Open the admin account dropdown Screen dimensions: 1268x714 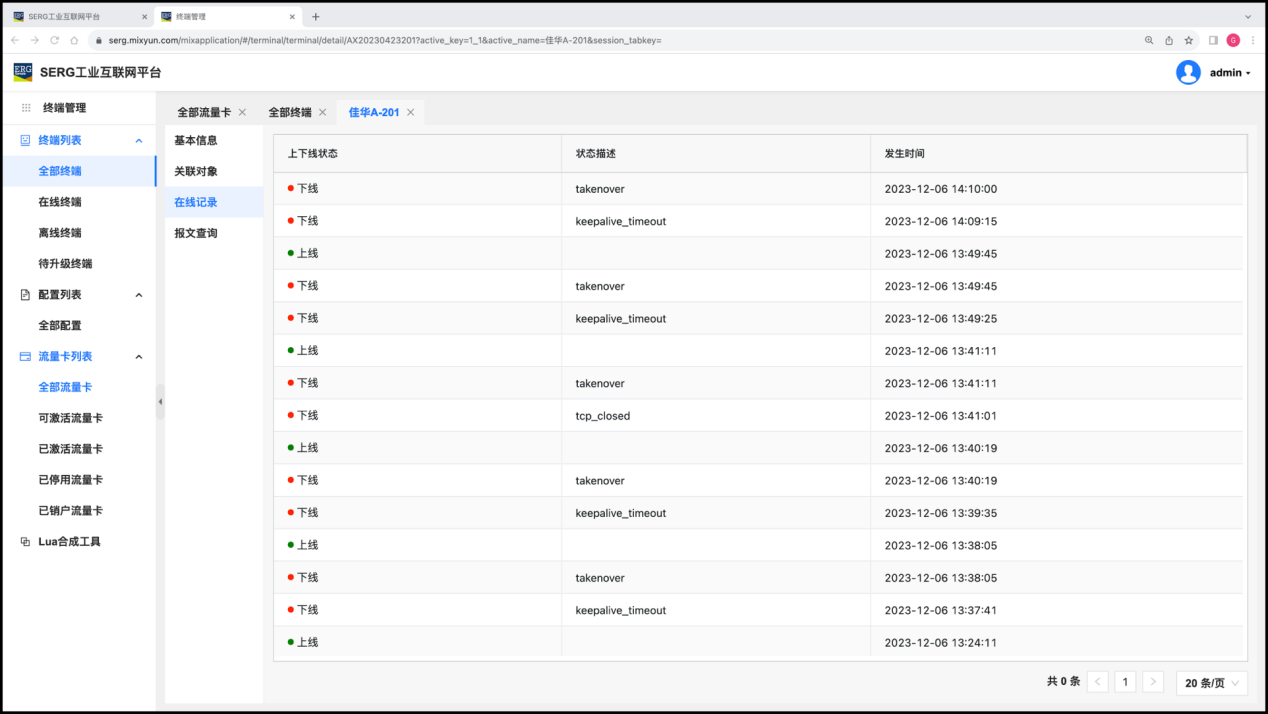pyautogui.click(x=1230, y=73)
